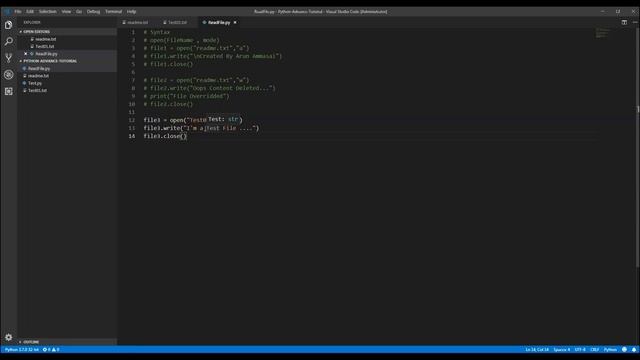640x360 pixels.
Task: Open the Search view in activity bar
Action: click(9, 42)
